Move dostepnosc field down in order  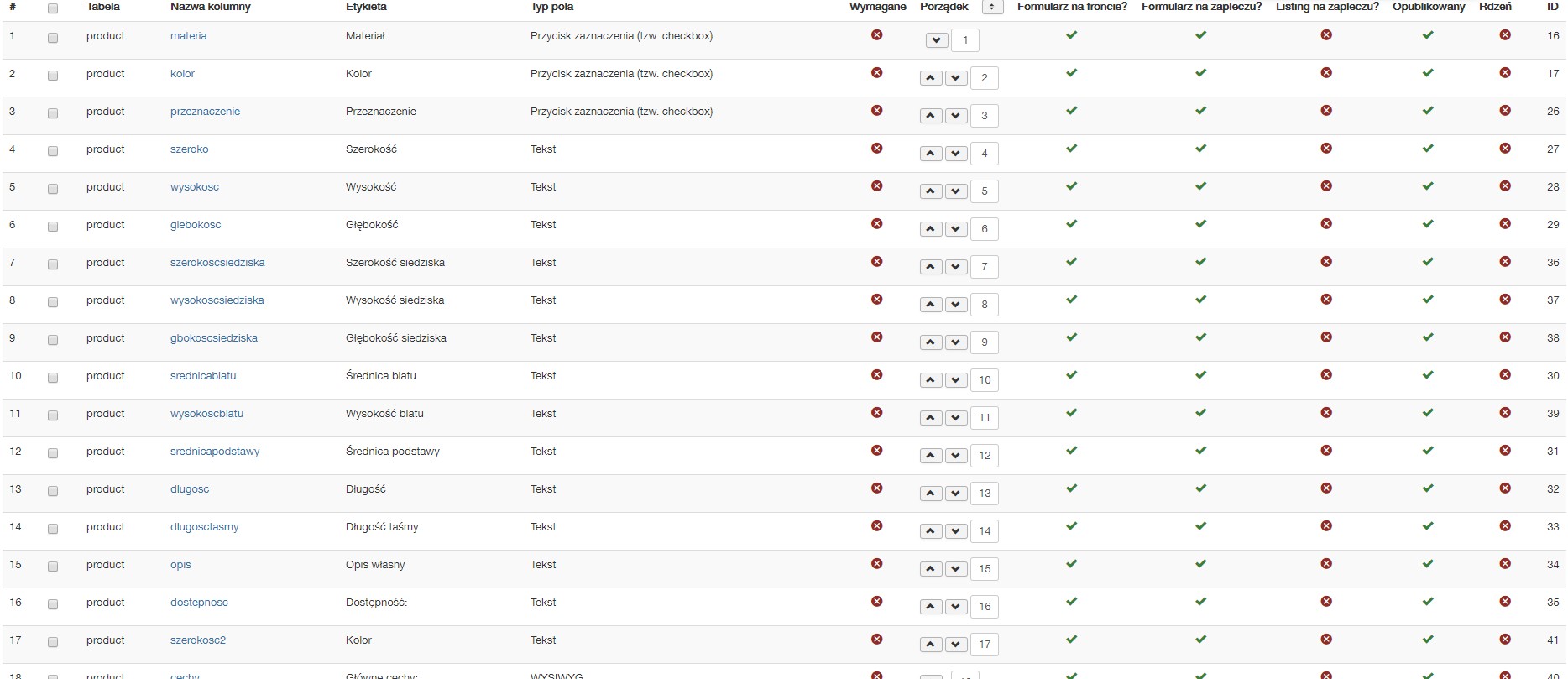(956, 607)
